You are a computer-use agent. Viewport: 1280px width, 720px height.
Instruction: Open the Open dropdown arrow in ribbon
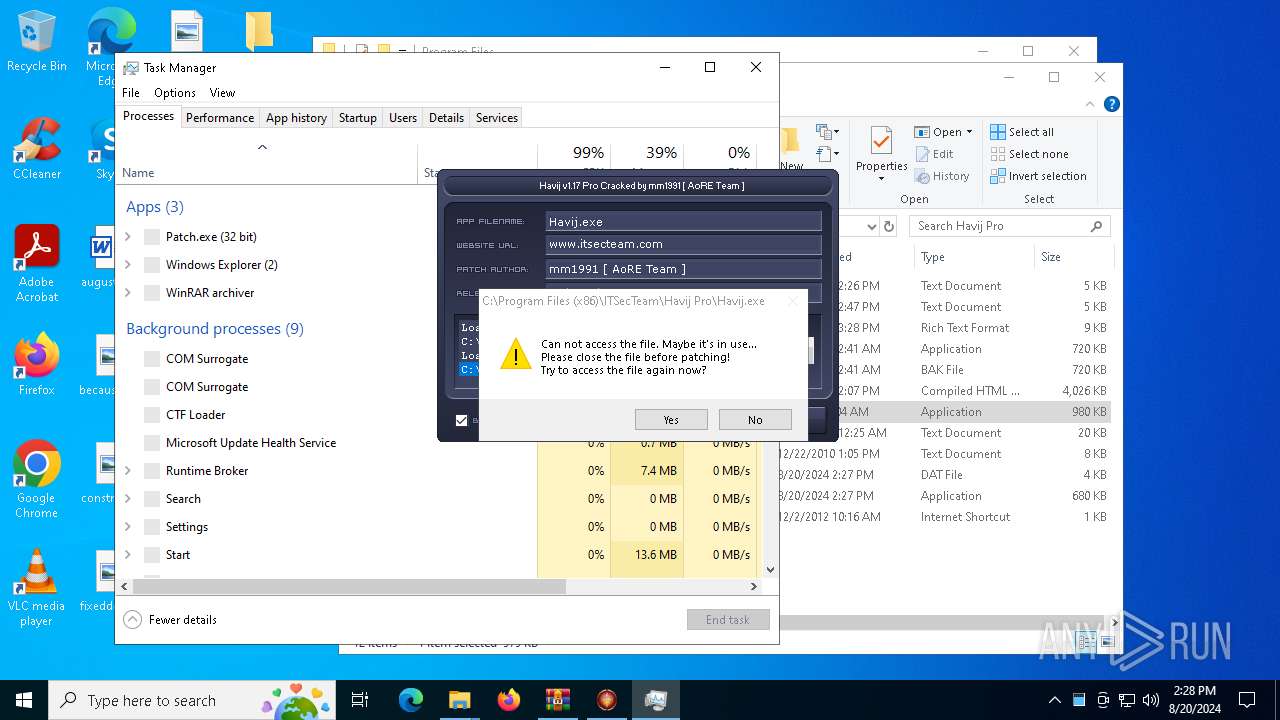[969, 132]
